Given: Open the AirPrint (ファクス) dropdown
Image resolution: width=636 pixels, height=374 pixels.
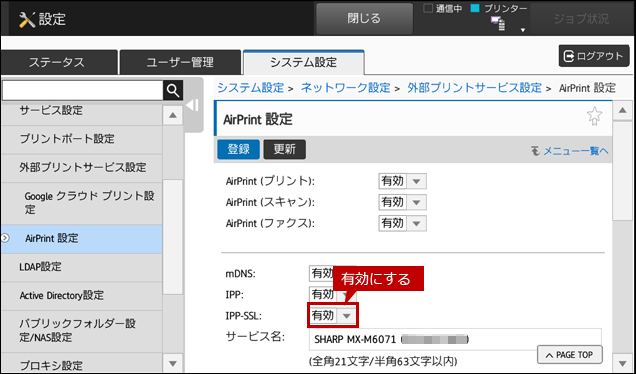Looking at the screenshot, I should click(402, 223).
